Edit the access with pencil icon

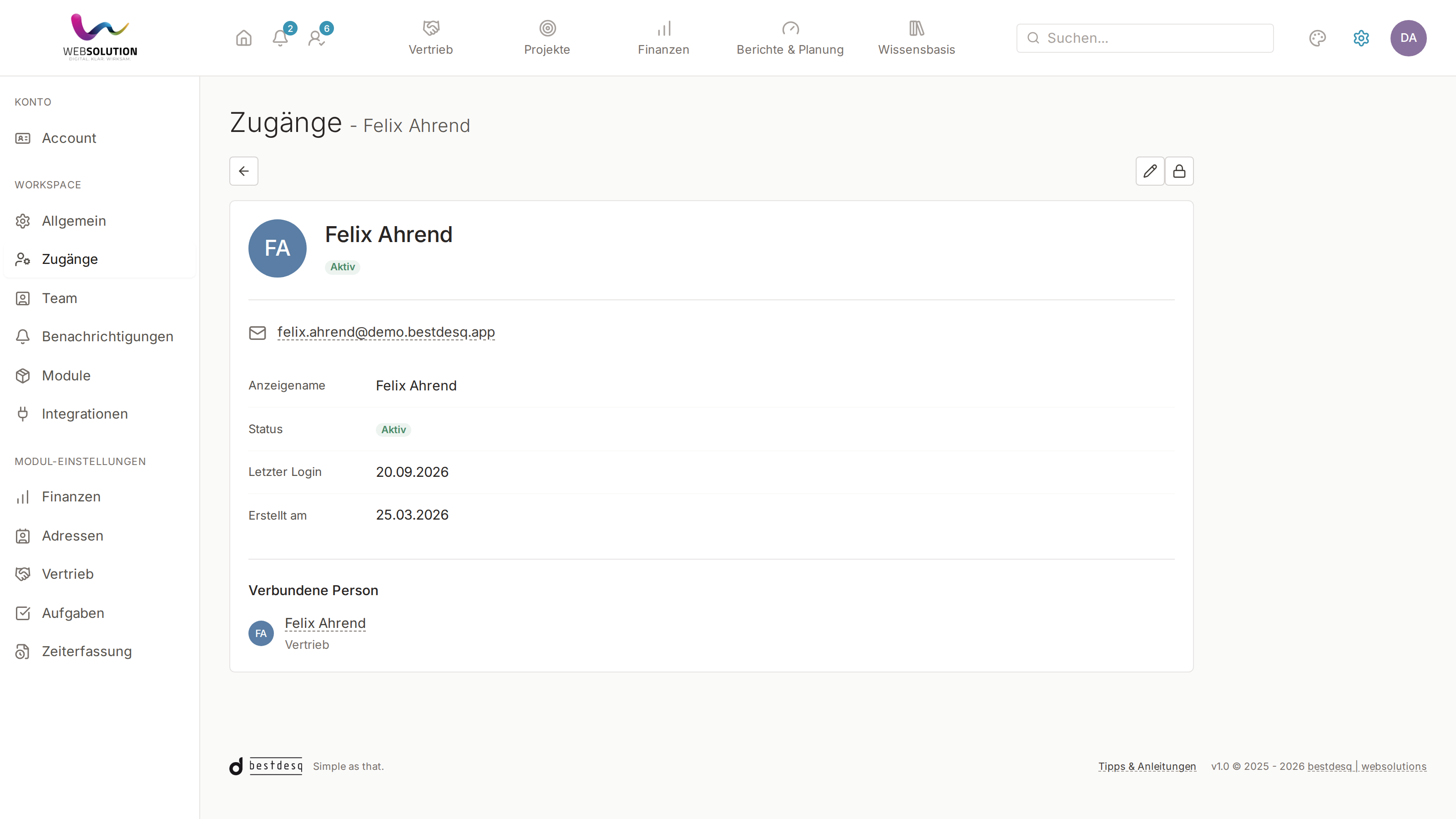(x=1150, y=171)
